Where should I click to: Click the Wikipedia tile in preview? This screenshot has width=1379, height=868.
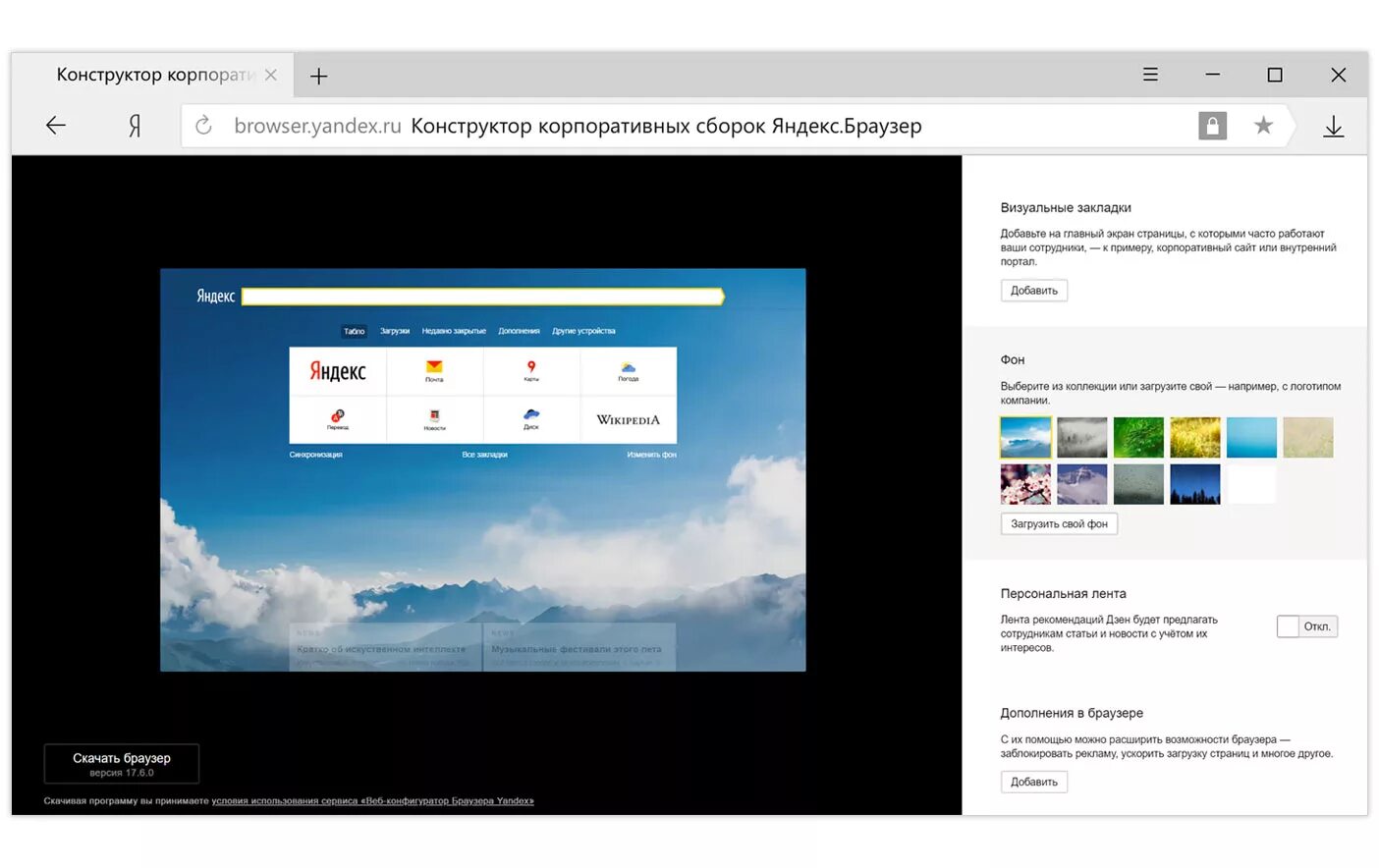pos(629,419)
